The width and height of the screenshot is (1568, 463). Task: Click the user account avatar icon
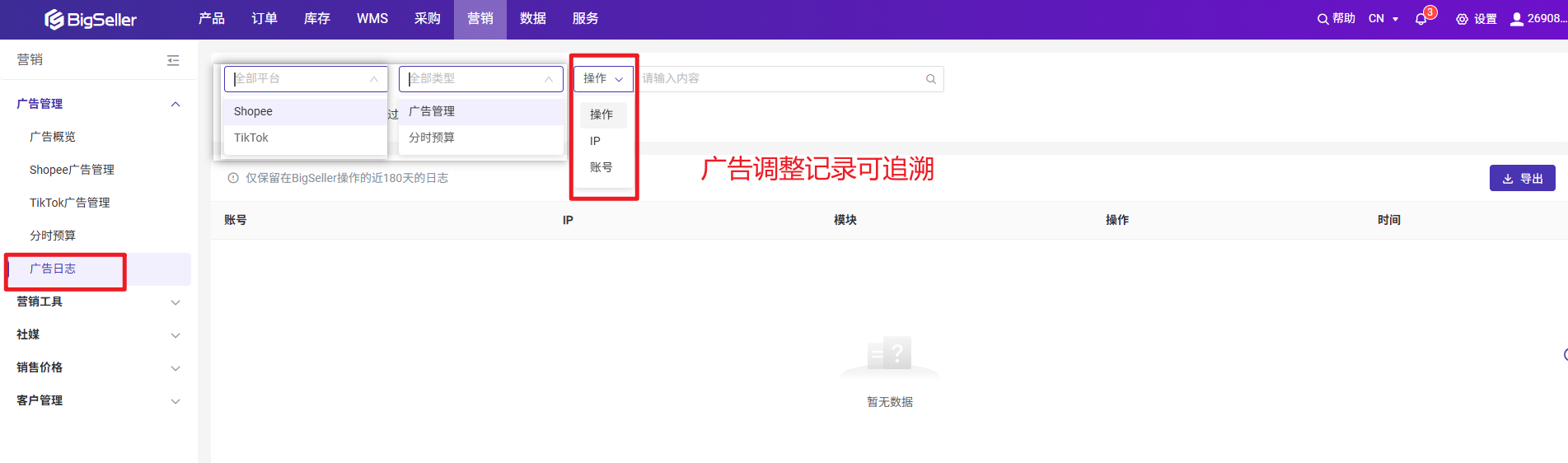pyautogui.click(x=1516, y=19)
